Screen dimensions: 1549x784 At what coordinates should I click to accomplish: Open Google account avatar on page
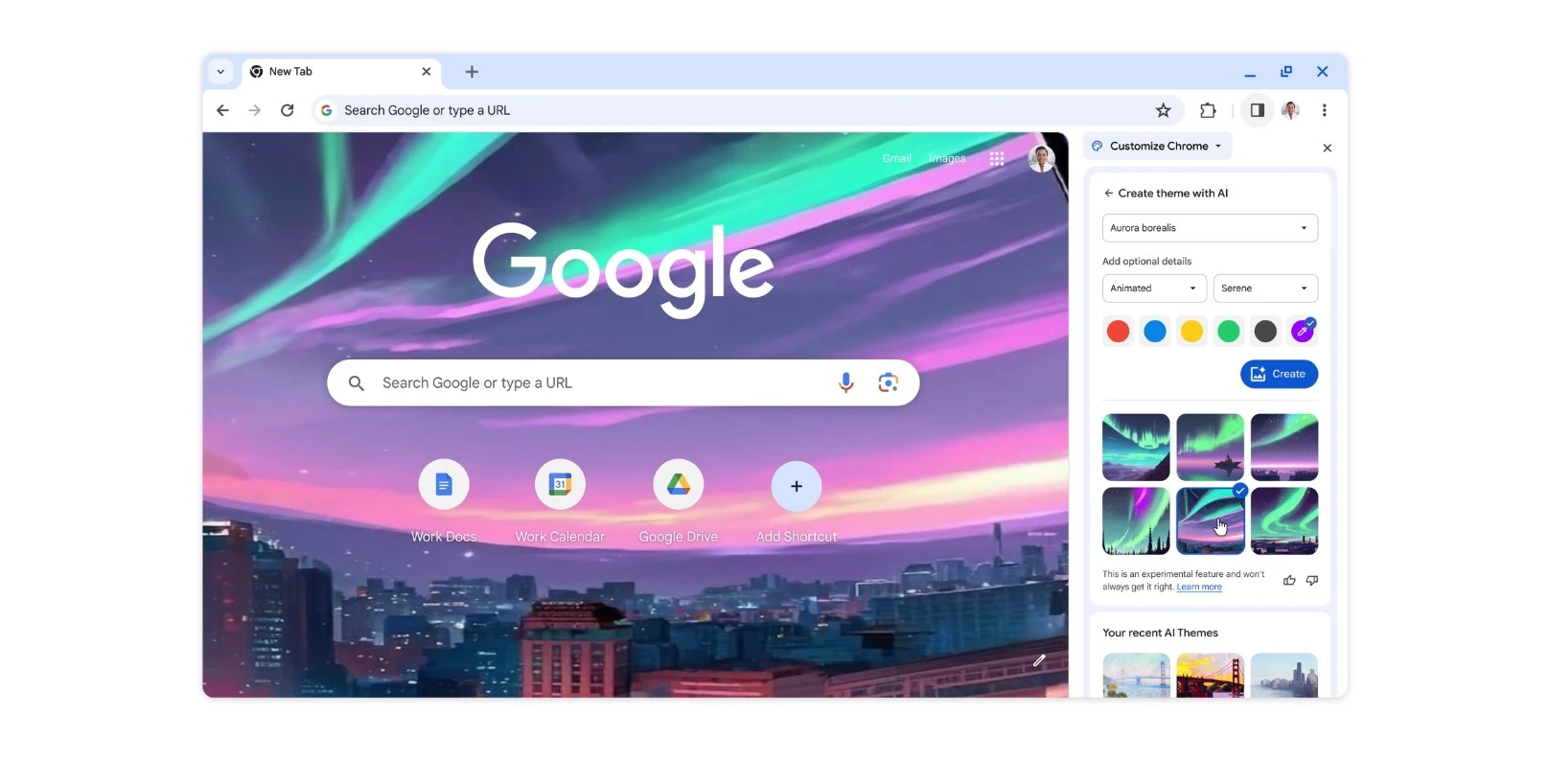coord(1041,159)
